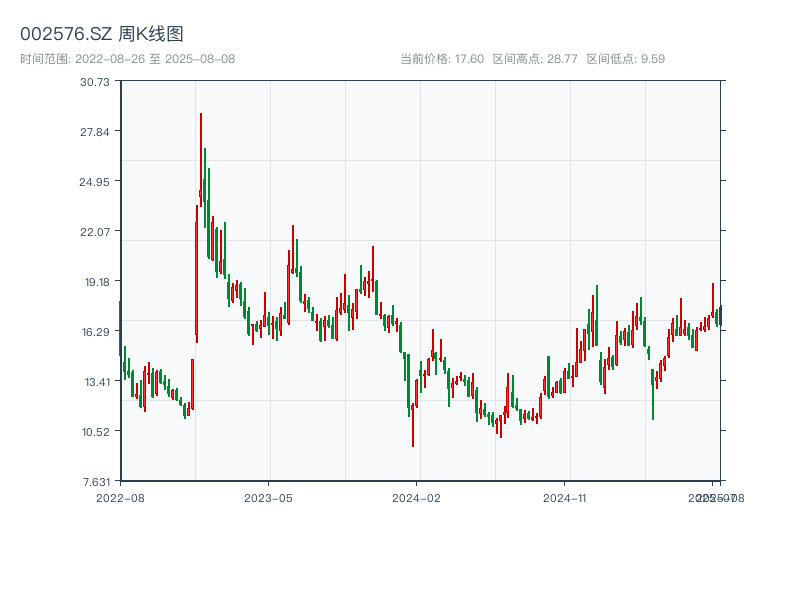Click the y-axis value 24.95
Image resolution: width=800 pixels, height=600 pixels.
[x=94, y=182]
